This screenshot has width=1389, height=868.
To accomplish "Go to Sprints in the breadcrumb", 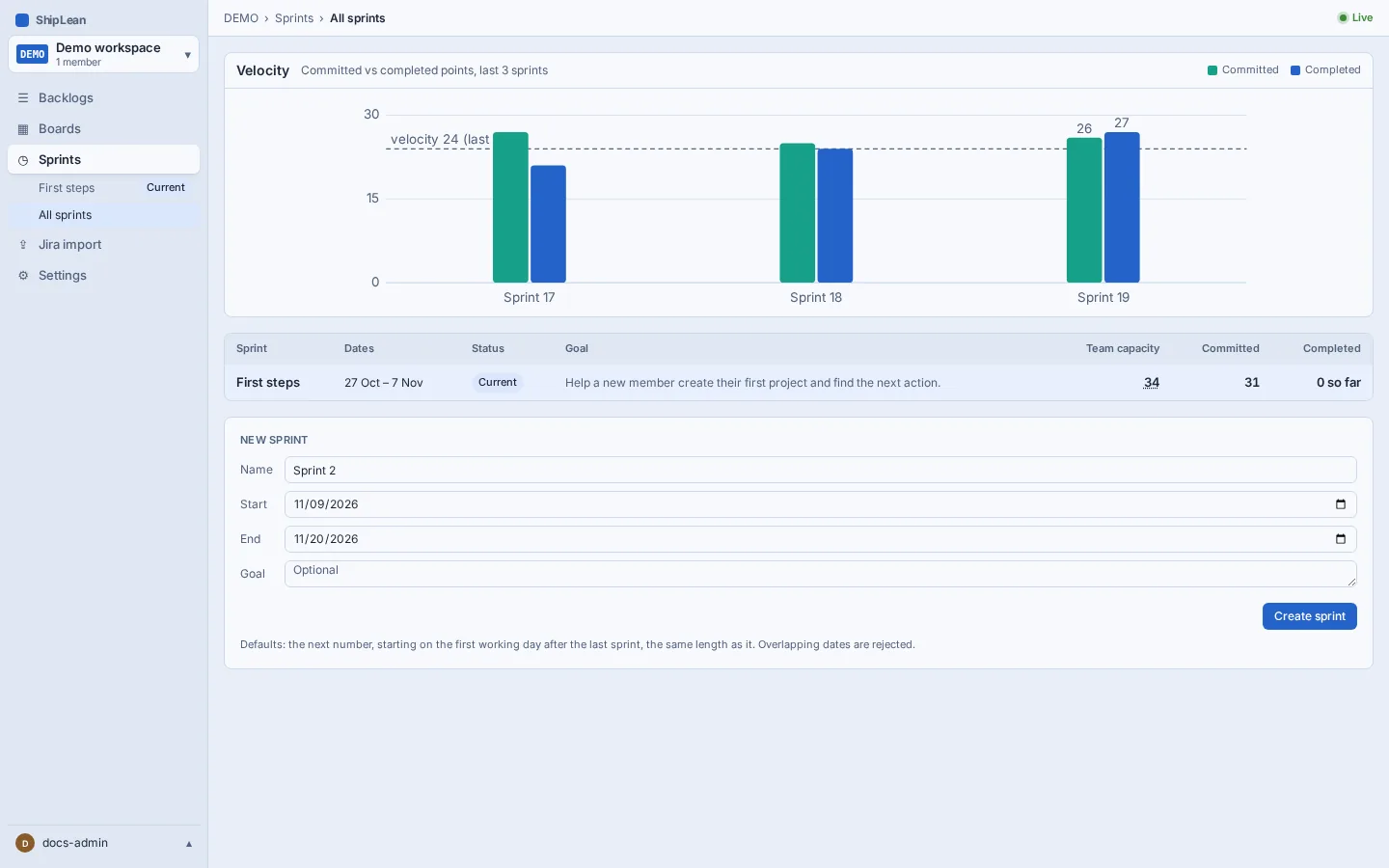I will click(x=294, y=18).
